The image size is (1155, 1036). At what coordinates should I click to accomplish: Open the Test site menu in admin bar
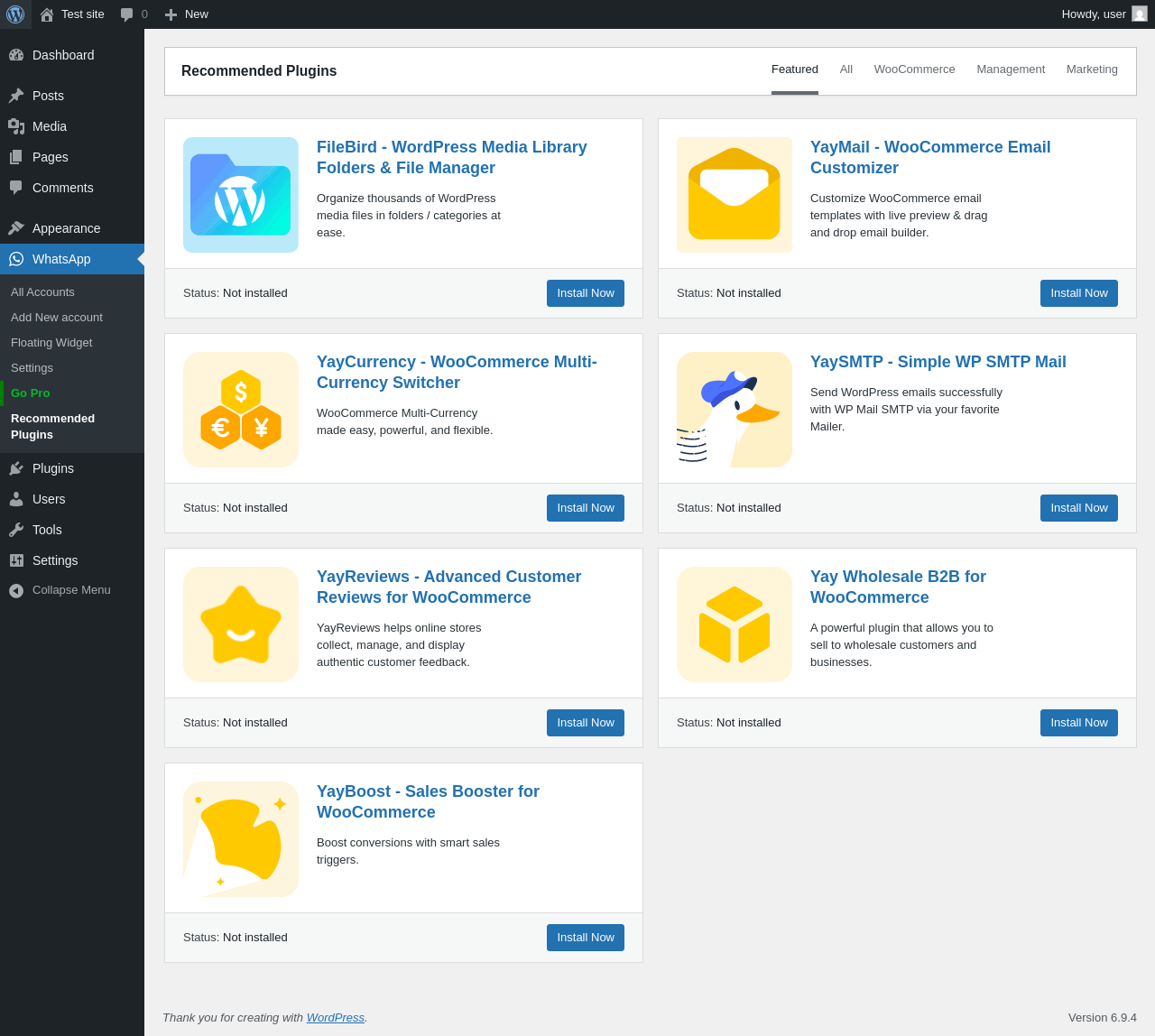pyautogui.click(x=72, y=14)
